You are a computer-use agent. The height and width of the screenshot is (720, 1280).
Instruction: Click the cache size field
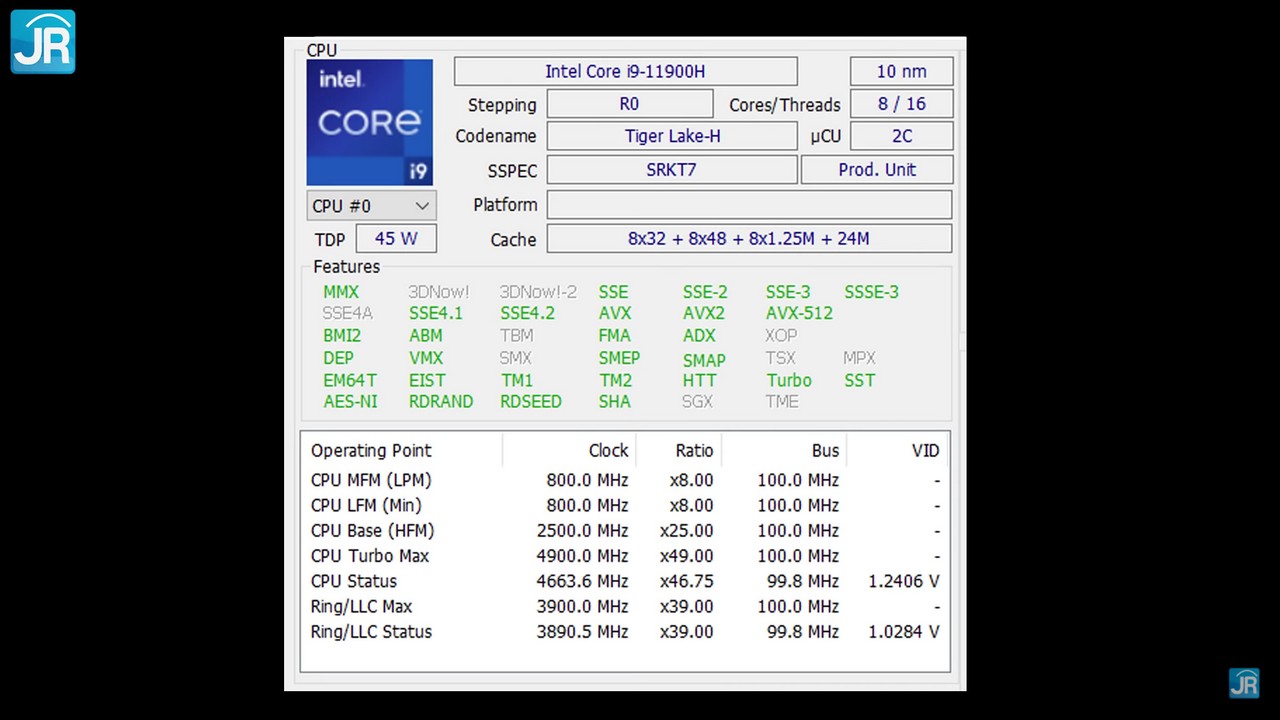[x=749, y=239]
